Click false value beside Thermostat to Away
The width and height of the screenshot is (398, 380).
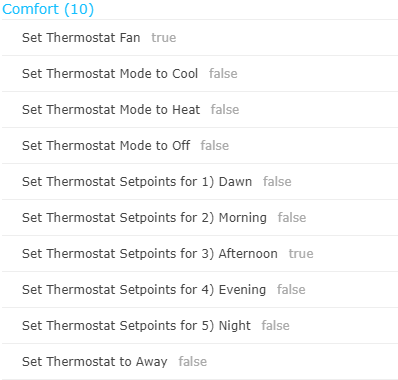click(193, 362)
